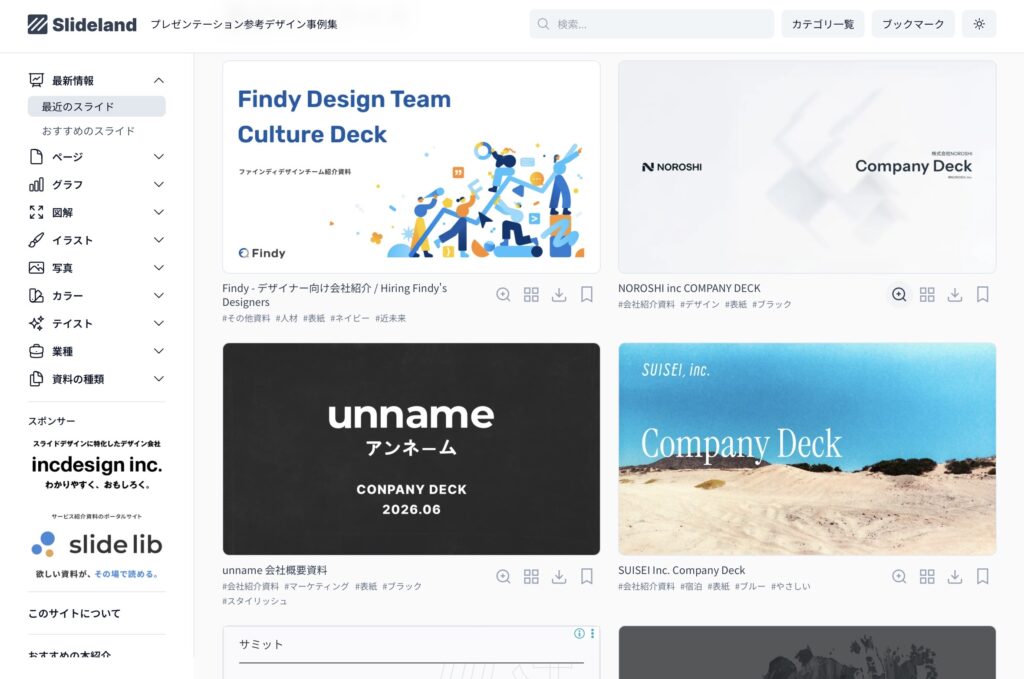The image size is (1024, 679).
Task: Open the unname CONPANY DECK thumbnail
Action: 411,449
